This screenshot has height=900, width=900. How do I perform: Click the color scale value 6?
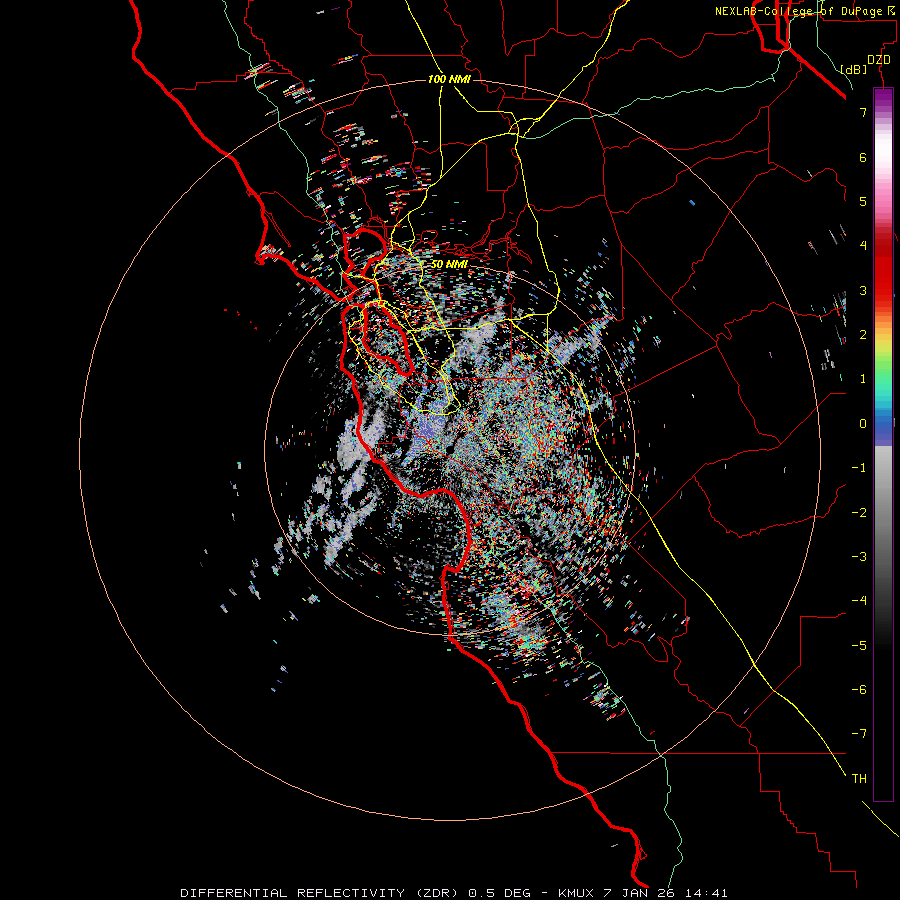(x=863, y=157)
